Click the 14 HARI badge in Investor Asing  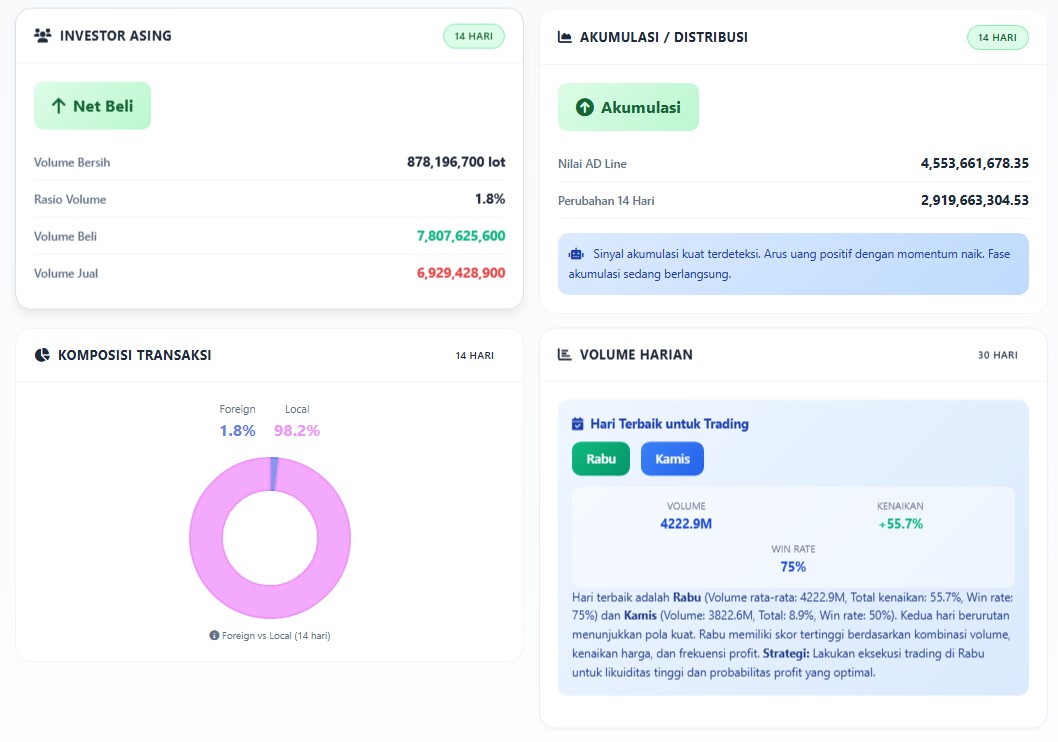point(474,36)
